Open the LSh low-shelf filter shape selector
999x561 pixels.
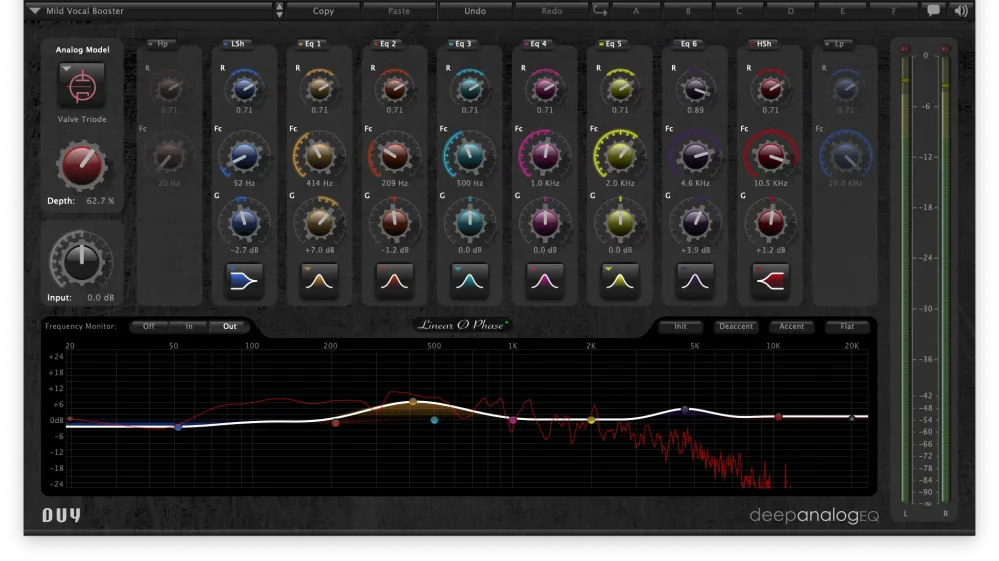(x=244, y=280)
